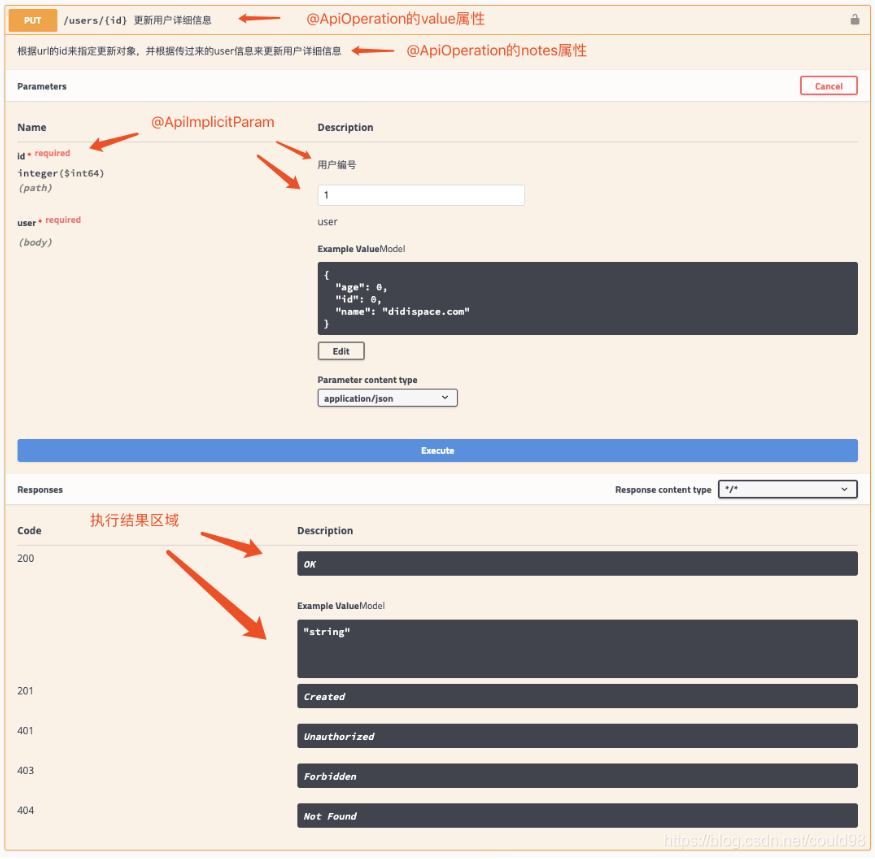Click the orange PUT method badge
The image size is (875, 859).
pos(32,21)
